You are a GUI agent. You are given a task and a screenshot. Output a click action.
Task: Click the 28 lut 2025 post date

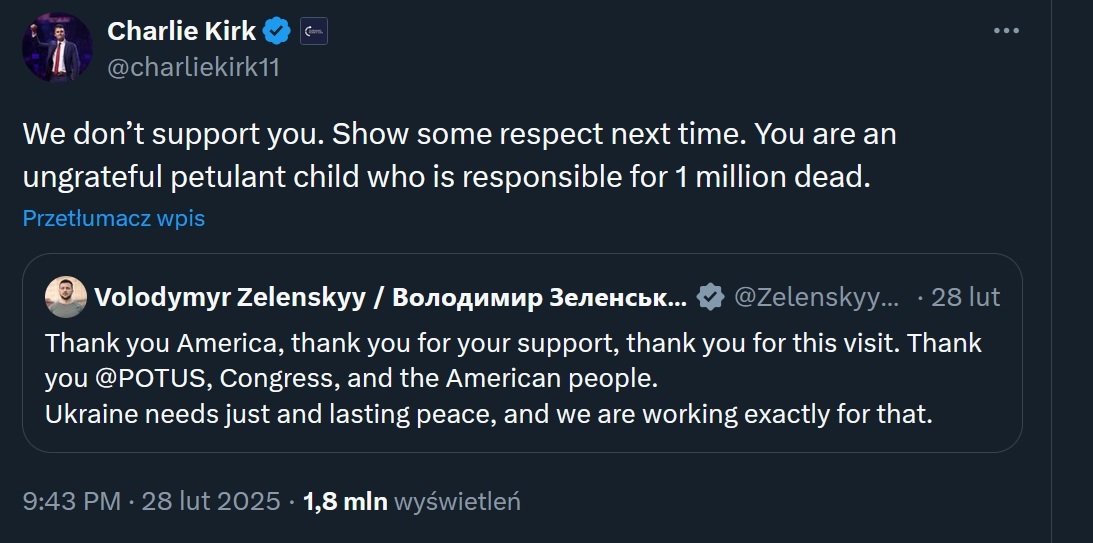click(x=211, y=501)
